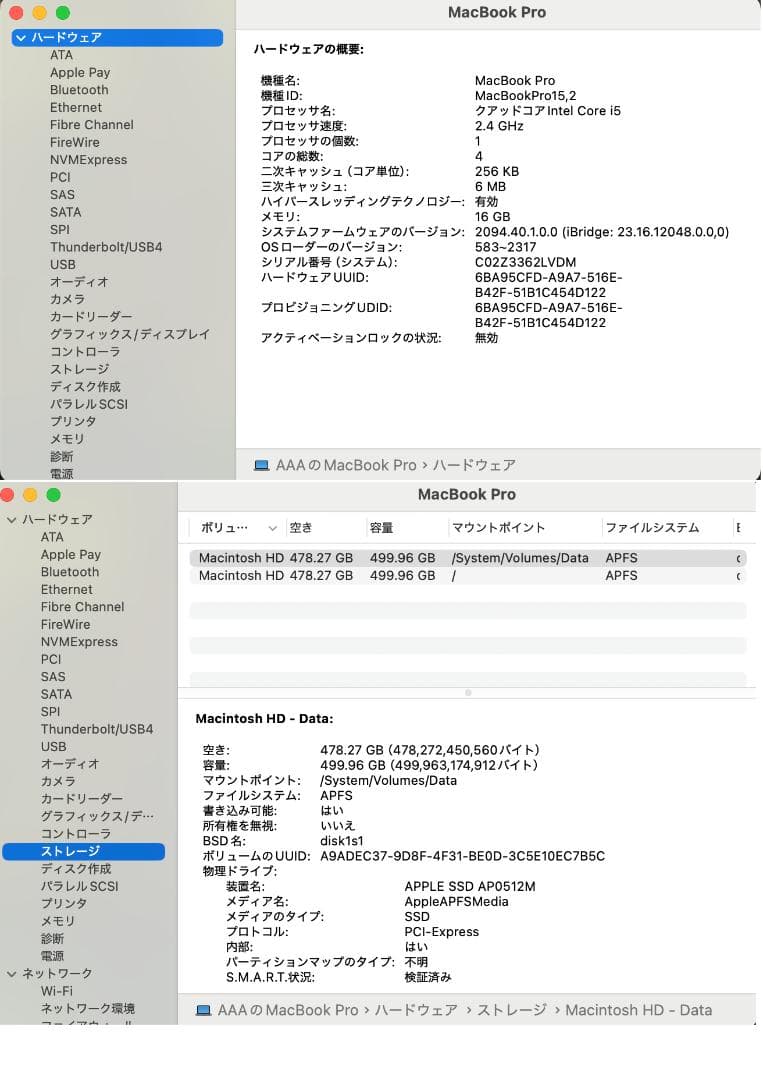Select ストレージ in hardware overview window sidebar
Image resolution: width=763 pixels, height=1080 pixels.
pos(79,370)
